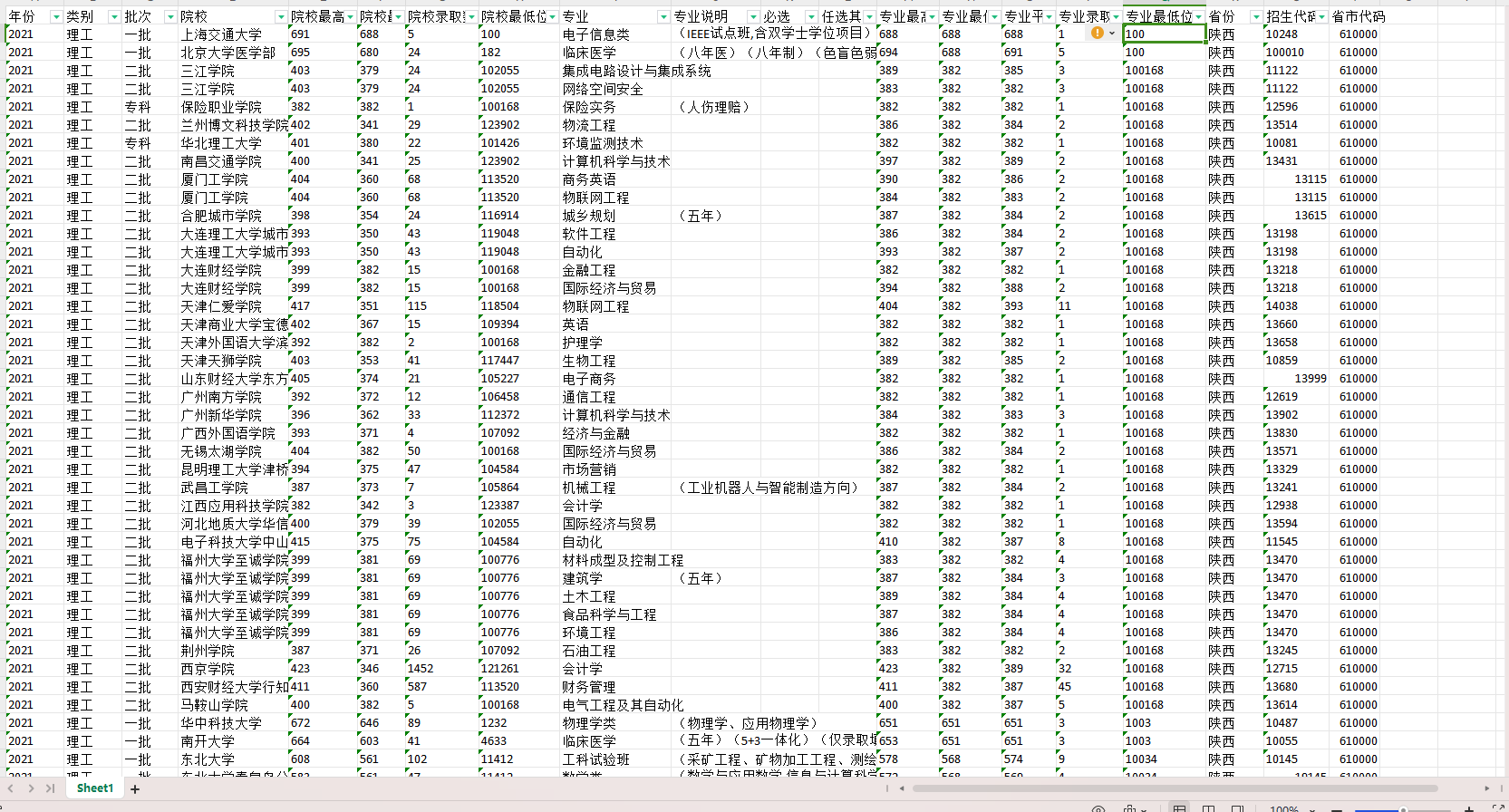Select the major cell 物理学类
The height and width of the screenshot is (812, 1509).
(x=615, y=723)
